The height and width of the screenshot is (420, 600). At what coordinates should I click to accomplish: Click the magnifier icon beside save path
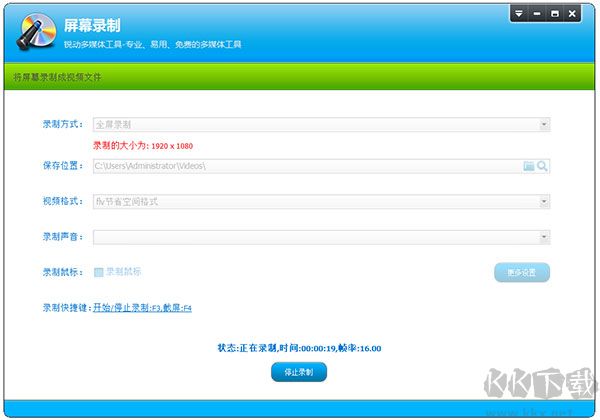click(542, 166)
